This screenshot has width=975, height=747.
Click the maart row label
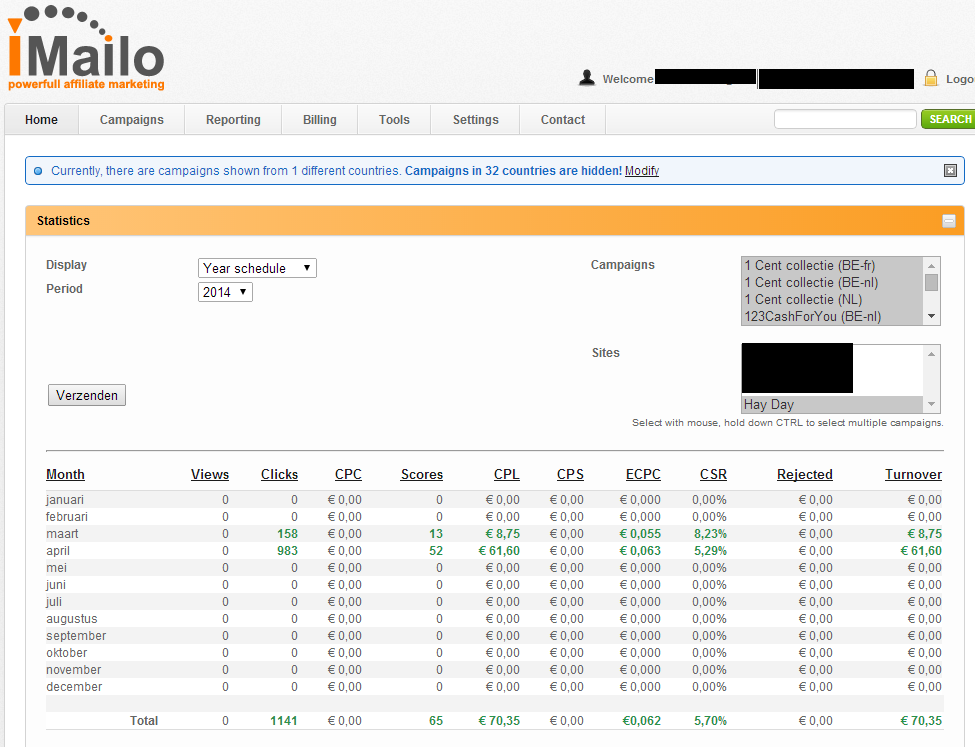[x=62, y=534]
